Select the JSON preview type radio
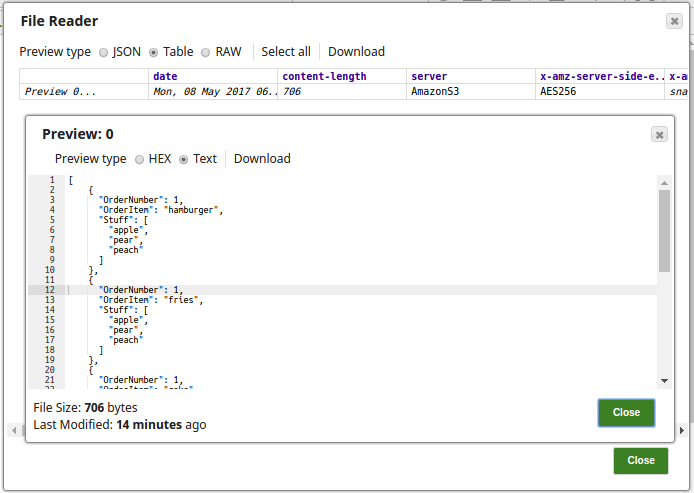The width and height of the screenshot is (694, 493). pos(104,52)
